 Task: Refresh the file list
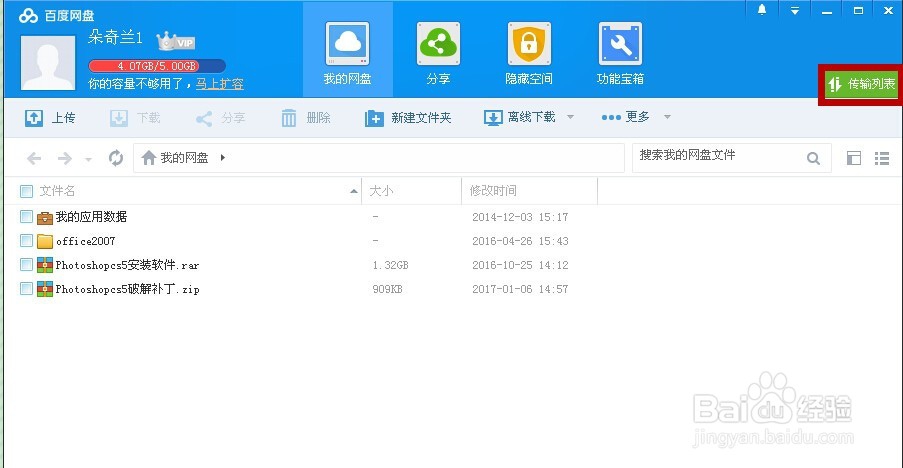point(116,158)
